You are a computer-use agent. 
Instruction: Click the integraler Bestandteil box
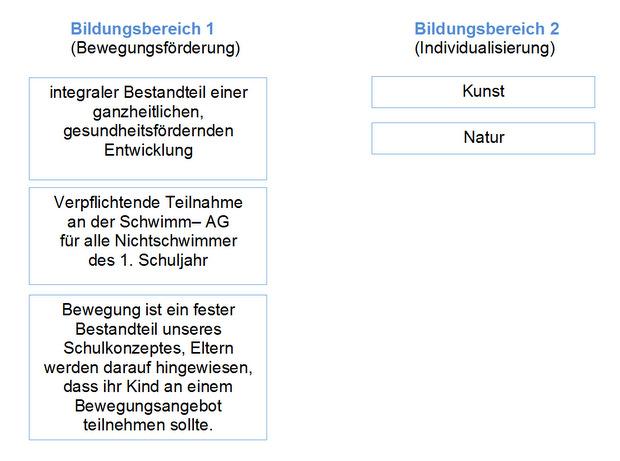148,128
